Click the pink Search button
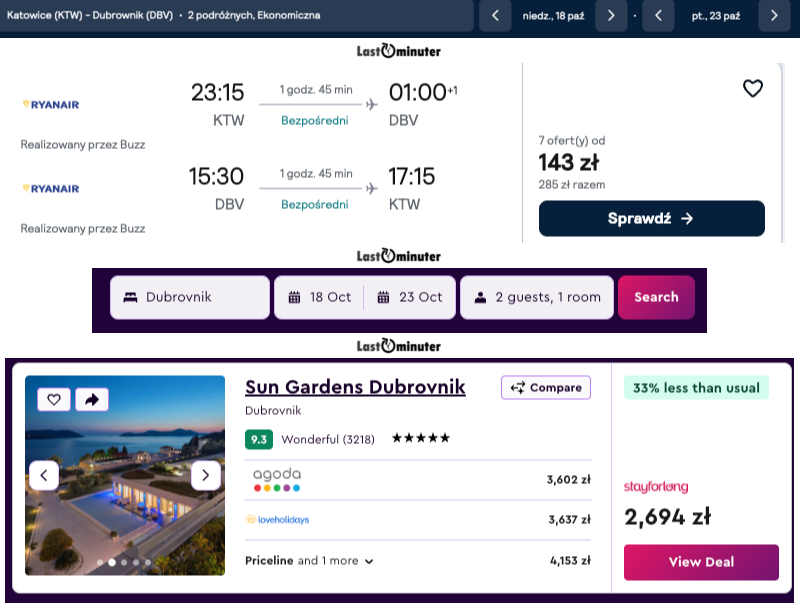Viewport: 800px width, 603px height. click(656, 297)
